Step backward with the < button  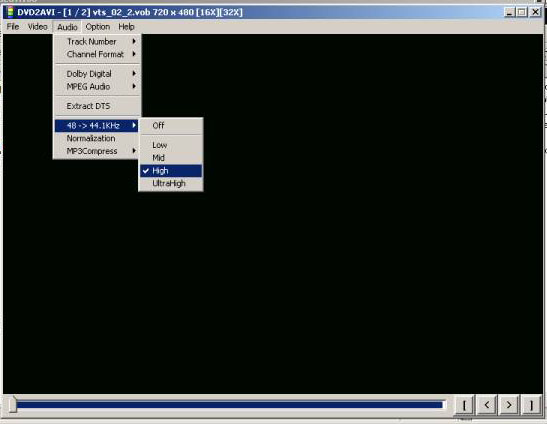click(486, 405)
